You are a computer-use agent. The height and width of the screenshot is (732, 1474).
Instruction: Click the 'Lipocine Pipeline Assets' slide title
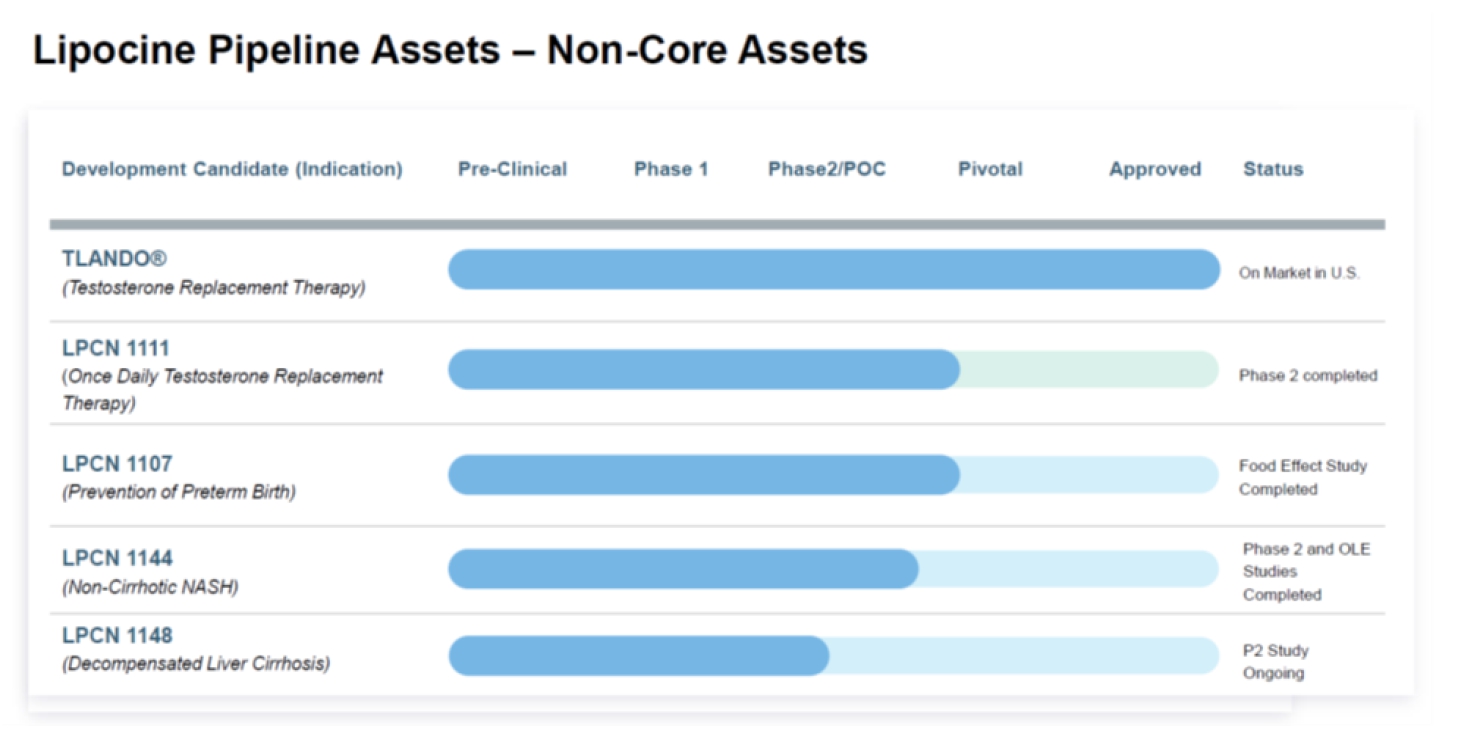point(450,50)
